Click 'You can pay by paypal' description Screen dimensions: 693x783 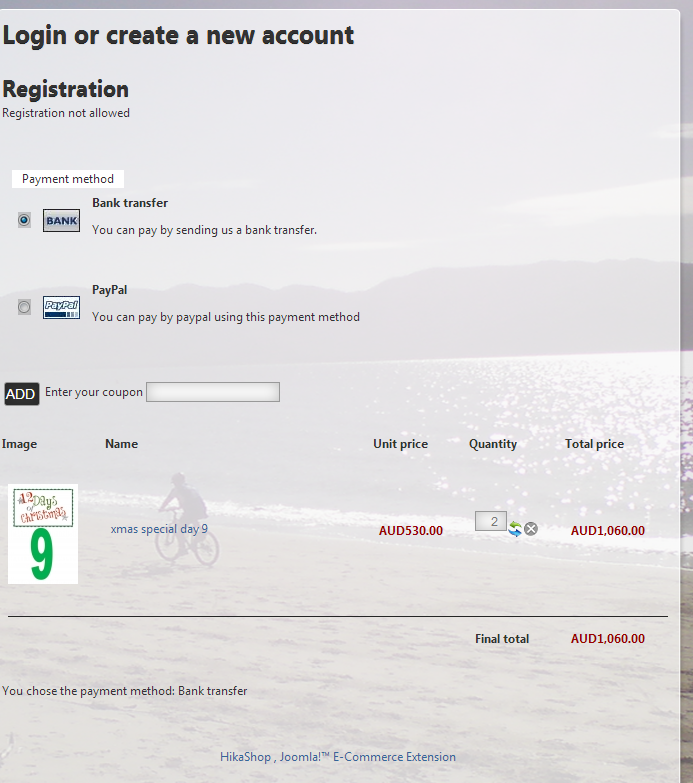click(226, 317)
